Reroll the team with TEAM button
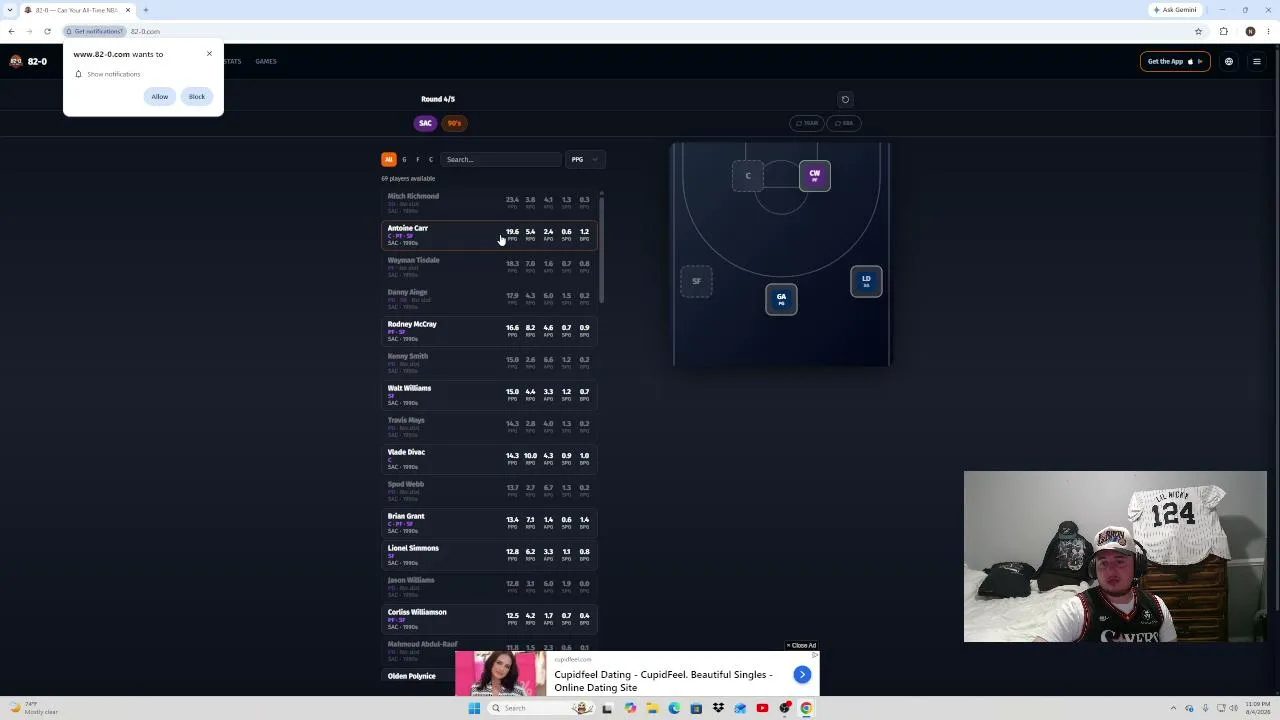This screenshot has width=1280, height=720. (x=807, y=123)
